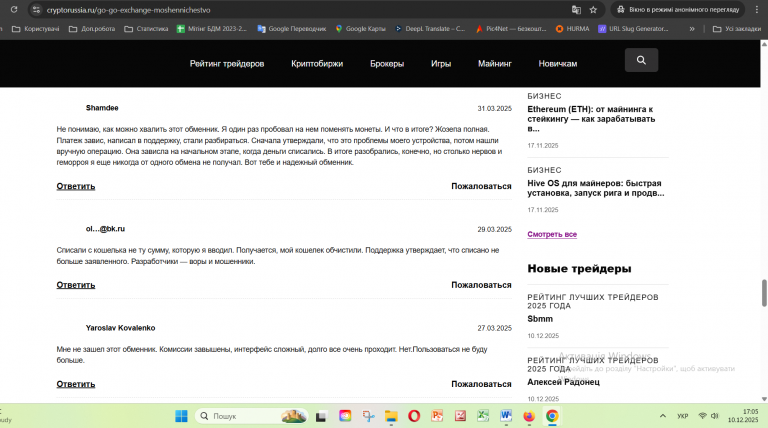Open the Snipping Tool from the taskbar

pos(368,416)
